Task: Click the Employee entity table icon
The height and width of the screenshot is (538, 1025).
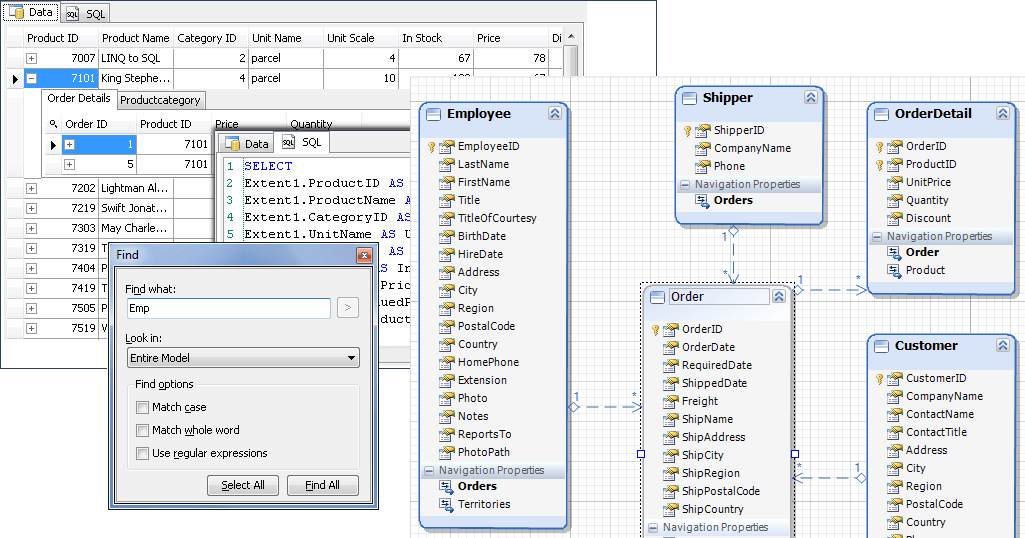Action: (433, 114)
